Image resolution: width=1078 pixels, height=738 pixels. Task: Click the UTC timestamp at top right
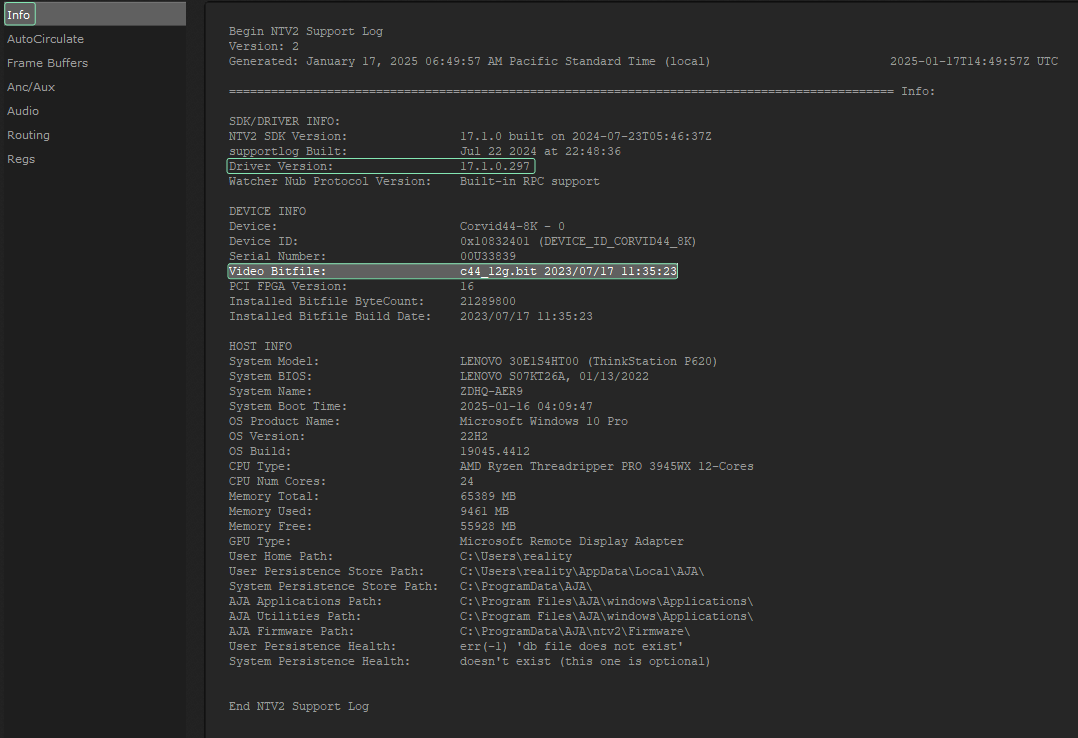[x=973, y=61]
